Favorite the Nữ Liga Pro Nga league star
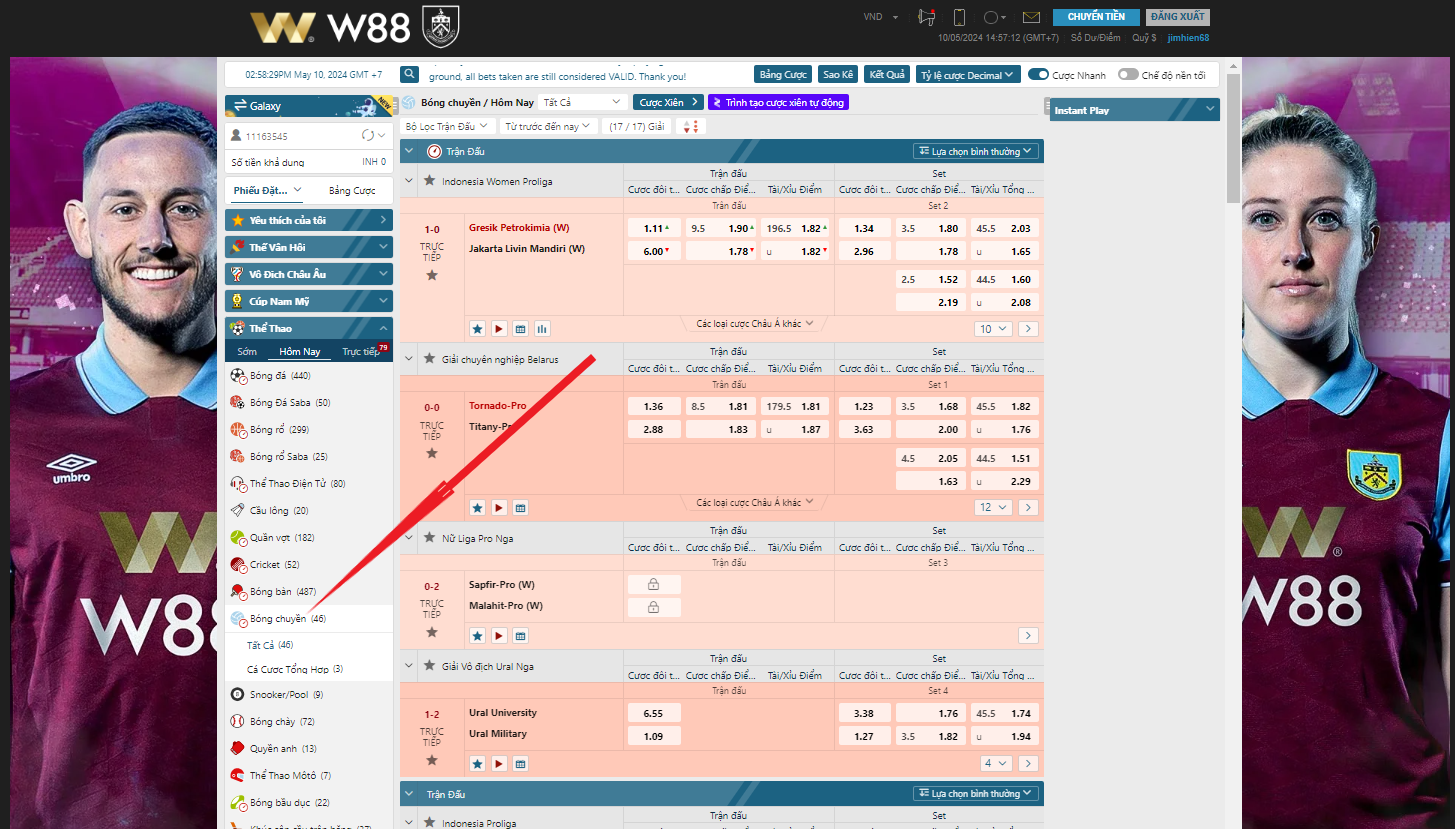The image size is (1455, 829). pos(429,538)
